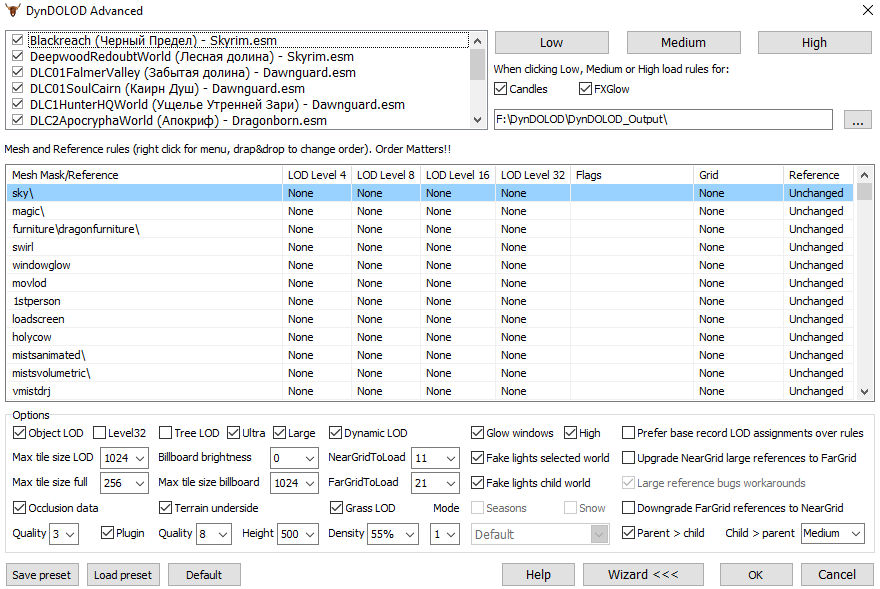The image size is (880, 589).
Task: Enable the Tree LOD checkbox
Action: click(x=165, y=433)
